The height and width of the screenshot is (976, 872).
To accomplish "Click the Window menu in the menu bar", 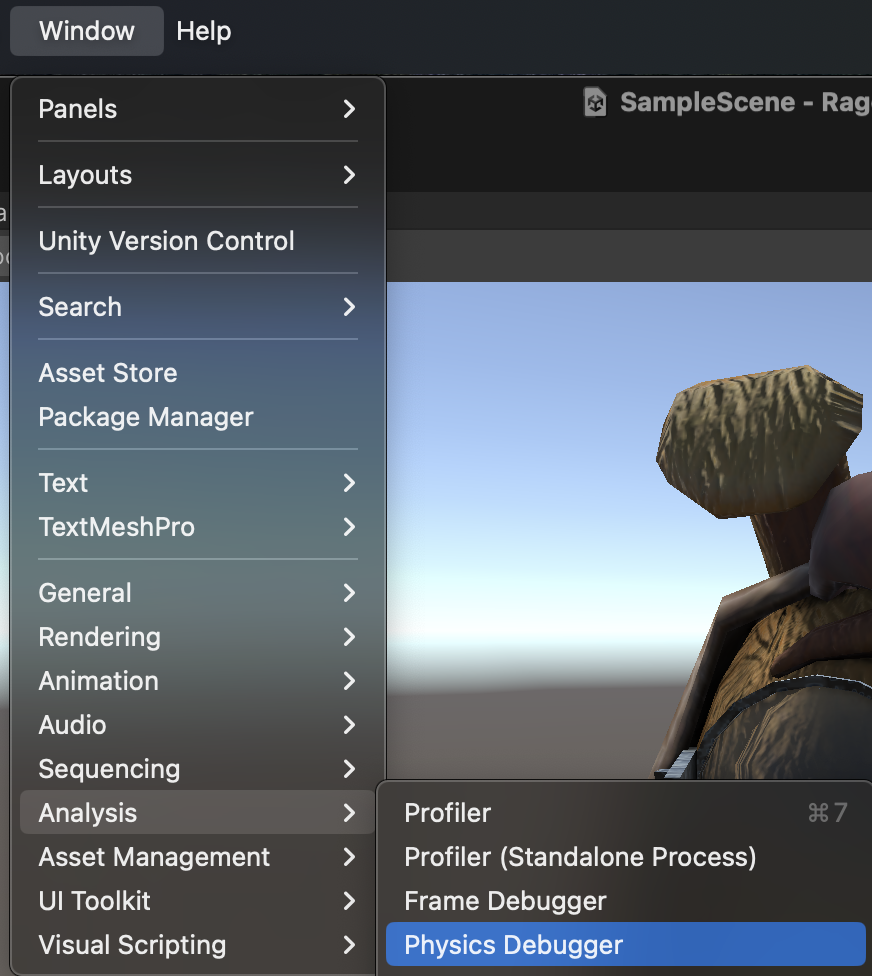I will point(87,31).
